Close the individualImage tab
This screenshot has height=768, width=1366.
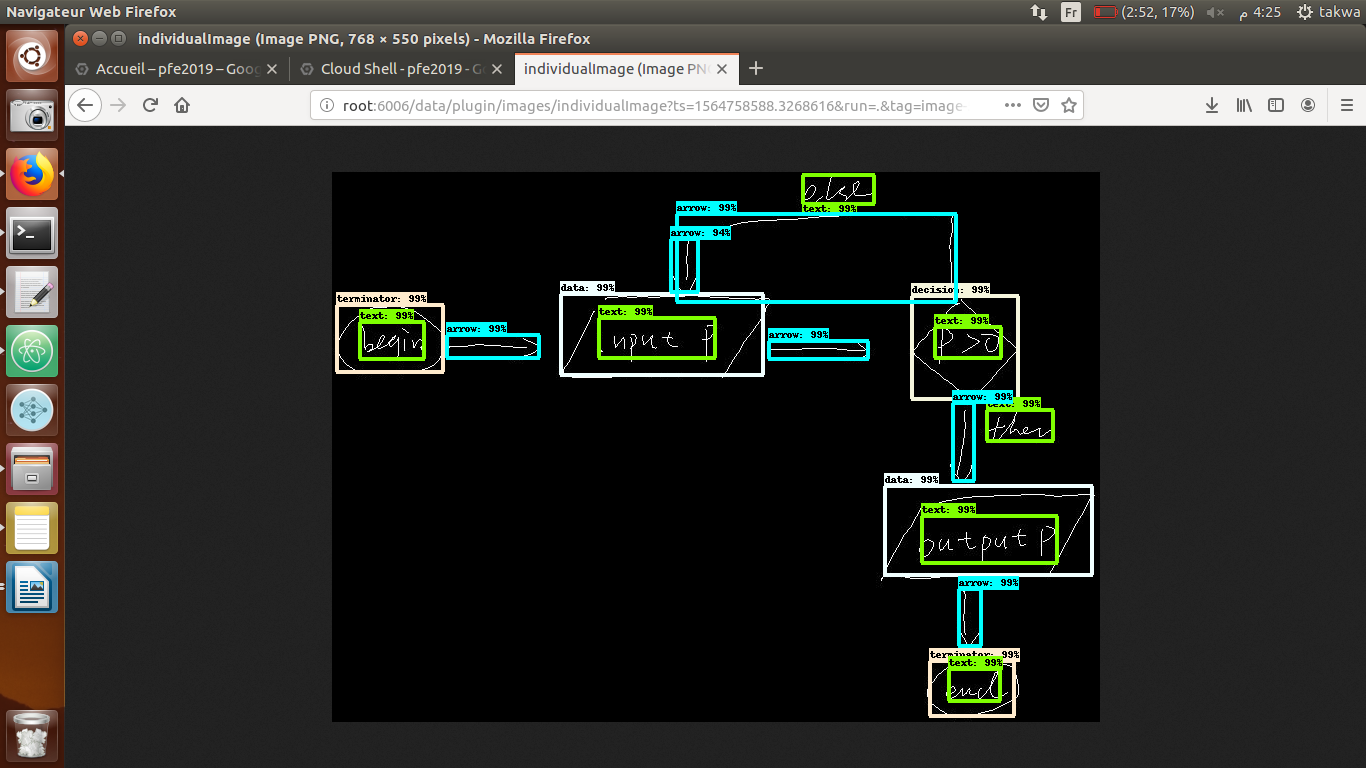click(x=722, y=69)
